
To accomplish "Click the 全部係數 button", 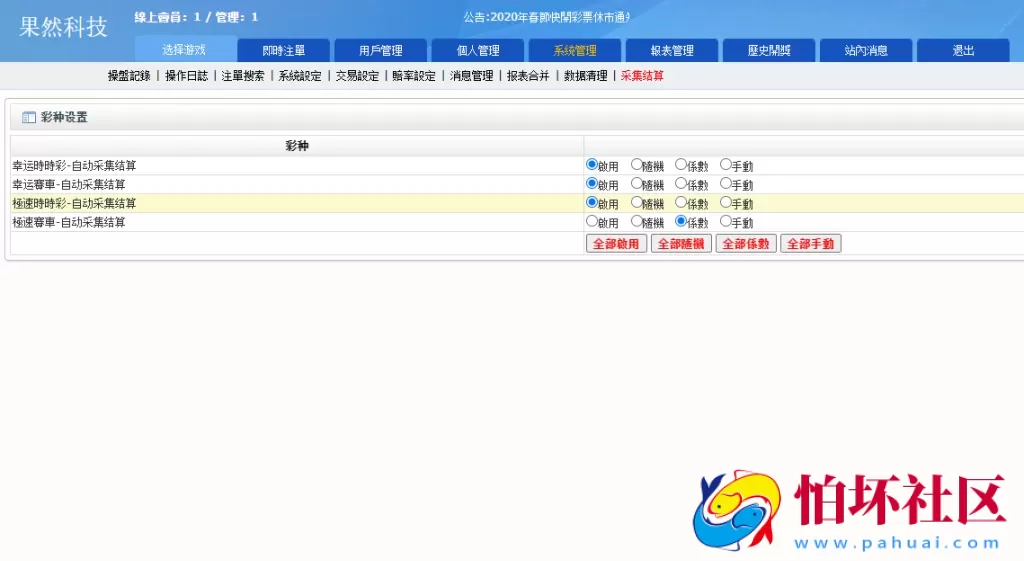I will [x=746, y=244].
